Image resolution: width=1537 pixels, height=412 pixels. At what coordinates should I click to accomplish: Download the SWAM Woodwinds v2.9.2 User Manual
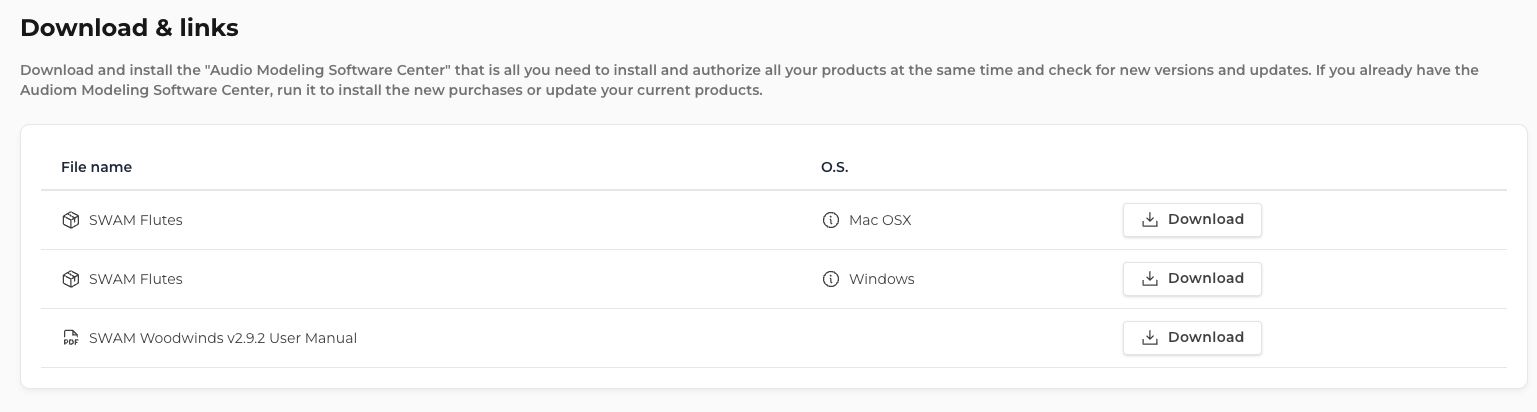pyautogui.click(x=1192, y=338)
